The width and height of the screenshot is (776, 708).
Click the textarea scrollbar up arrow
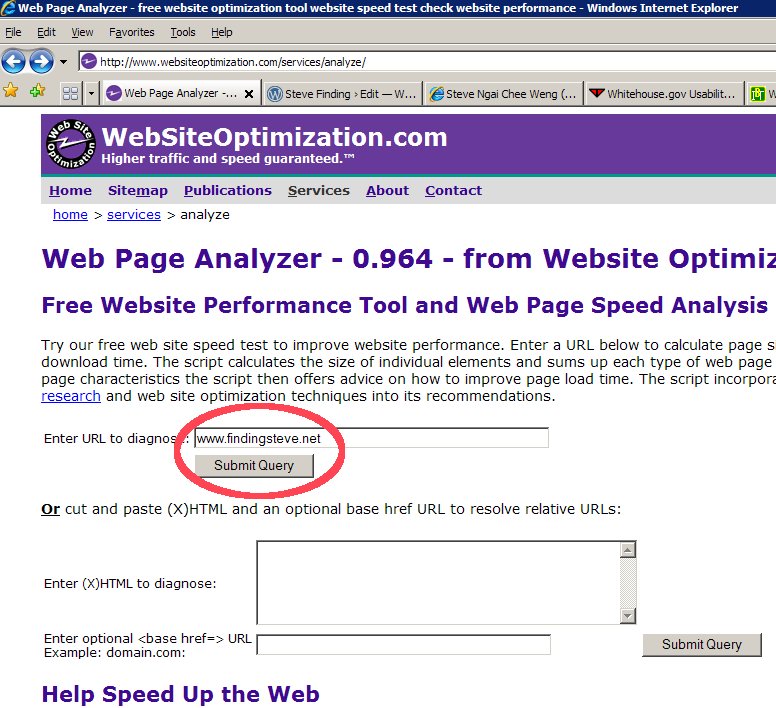pos(628,550)
